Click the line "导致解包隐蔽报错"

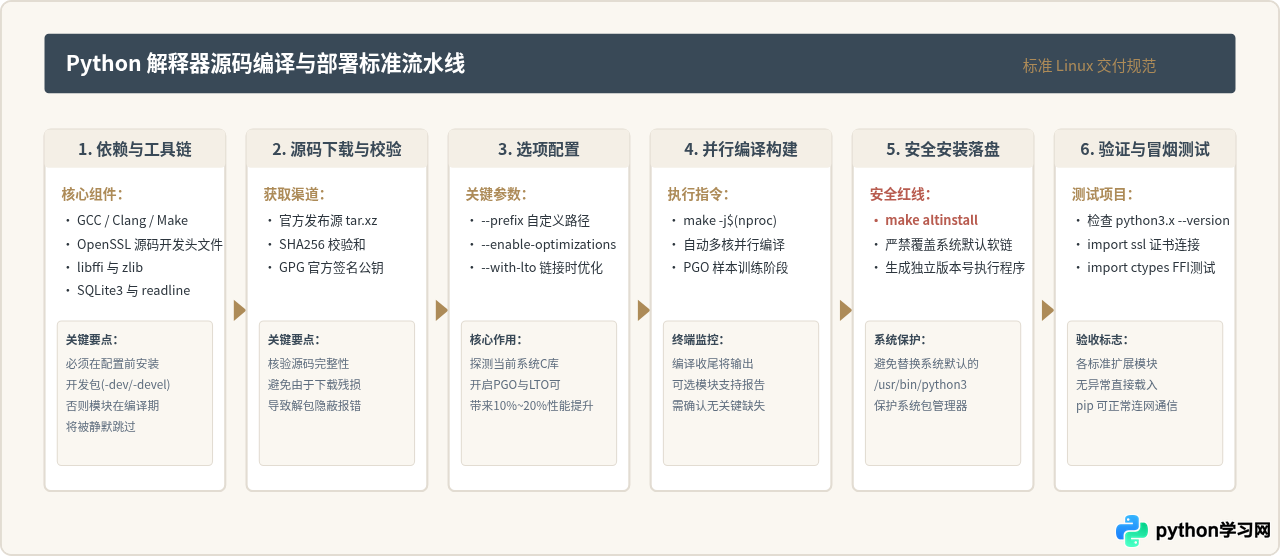[x=314, y=405]
